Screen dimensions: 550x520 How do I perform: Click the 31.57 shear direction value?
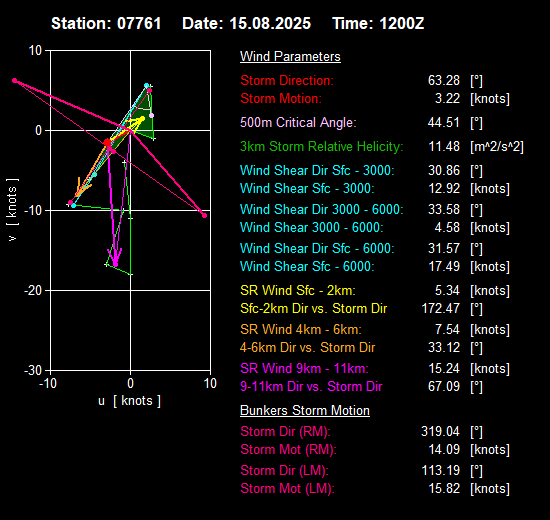coord(444,248)
